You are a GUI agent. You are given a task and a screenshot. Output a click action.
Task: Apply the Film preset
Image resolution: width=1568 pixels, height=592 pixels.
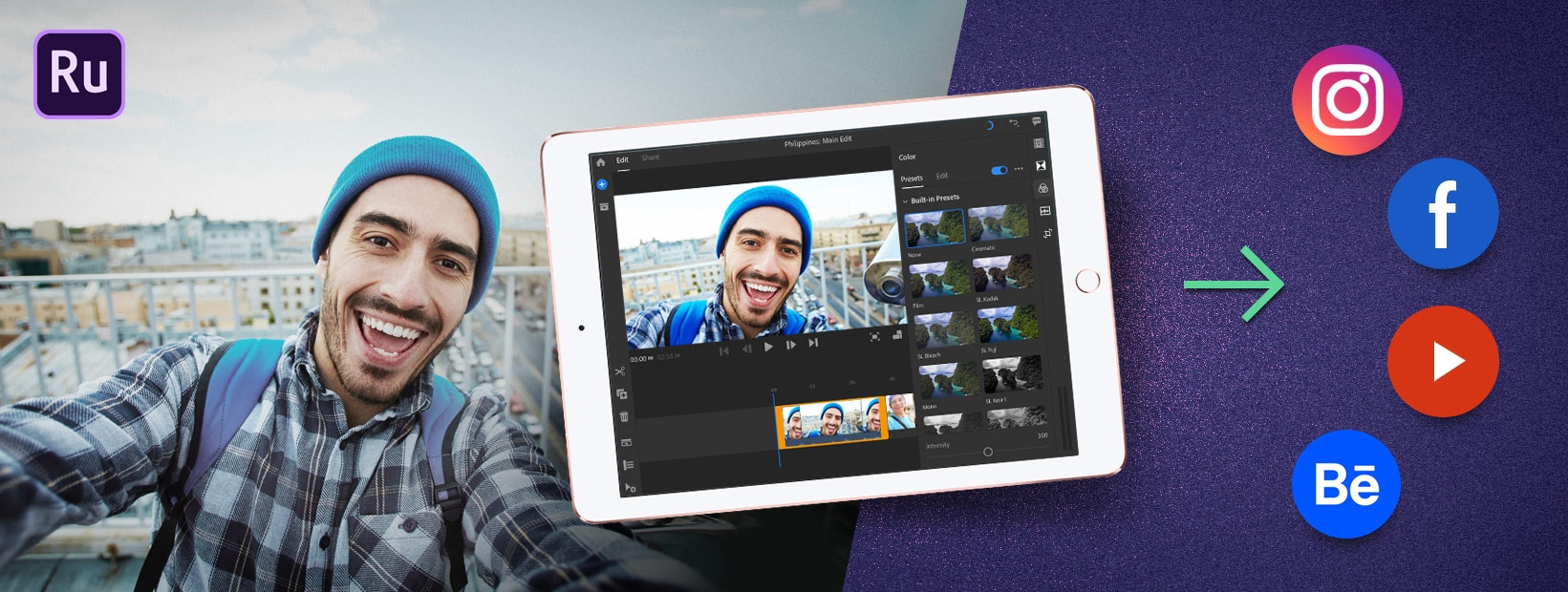(939, 278)
